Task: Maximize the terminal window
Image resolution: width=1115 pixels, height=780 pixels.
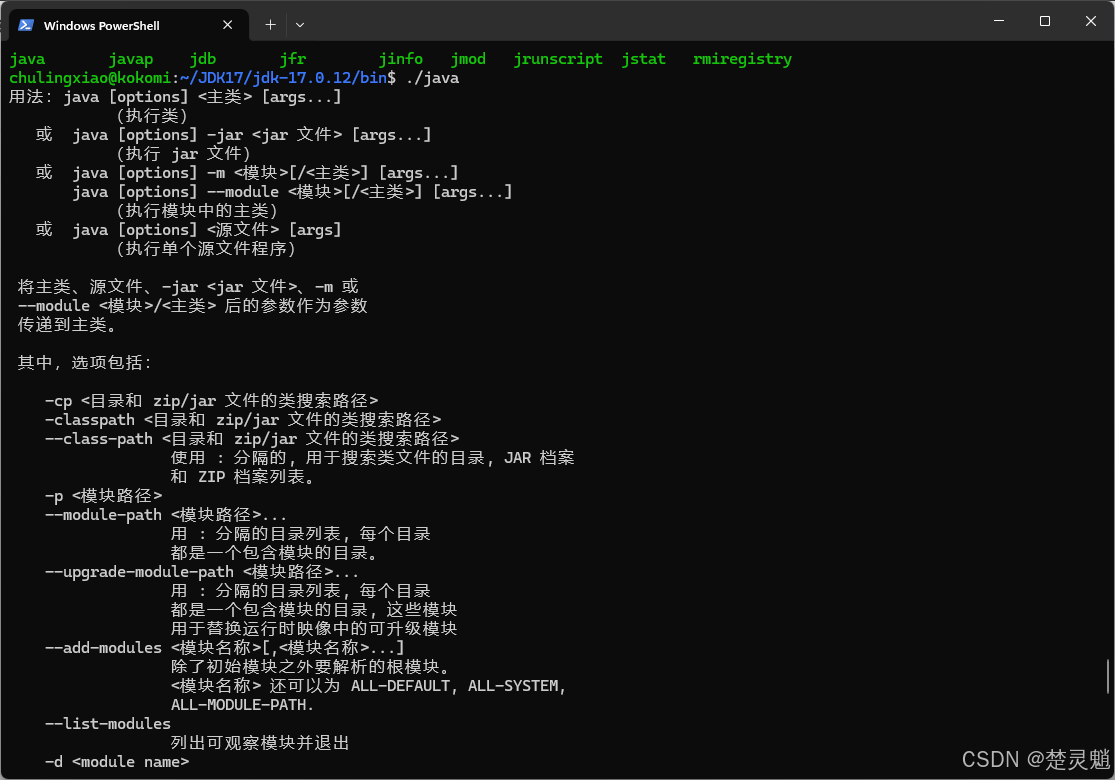Action: point(1045,21)
